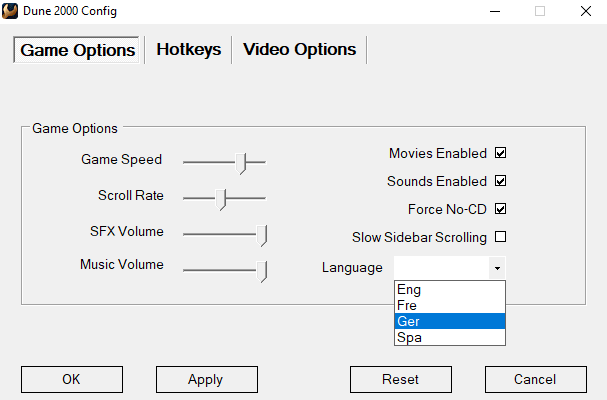
Task: Click the Music Volume slider thumb
Action: coord(263,270)
